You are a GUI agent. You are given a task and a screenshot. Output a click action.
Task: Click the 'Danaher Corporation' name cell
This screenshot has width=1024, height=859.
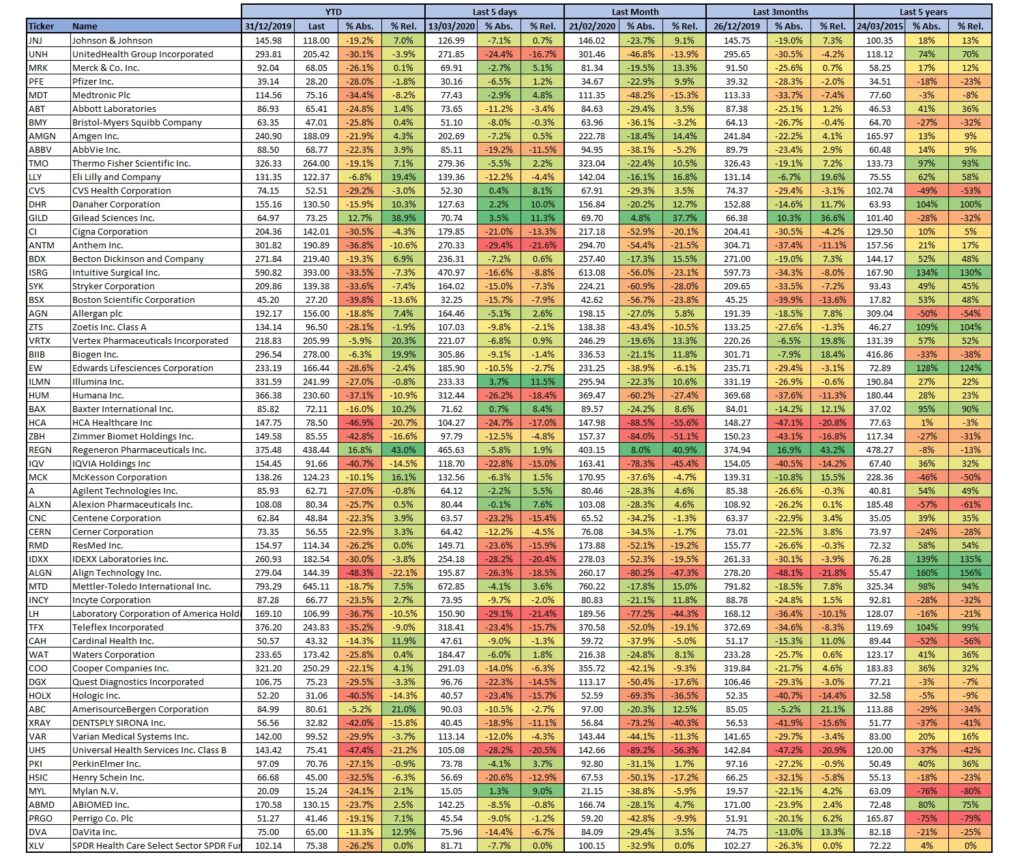pos(155,204)
